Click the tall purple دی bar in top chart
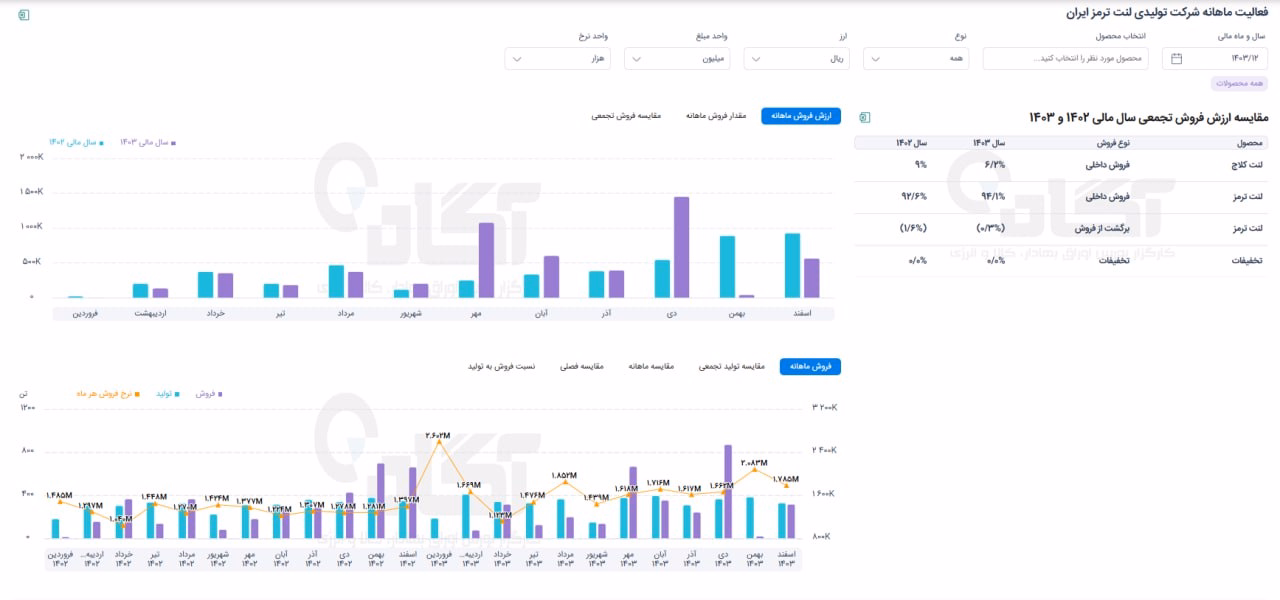 point(681,247)
